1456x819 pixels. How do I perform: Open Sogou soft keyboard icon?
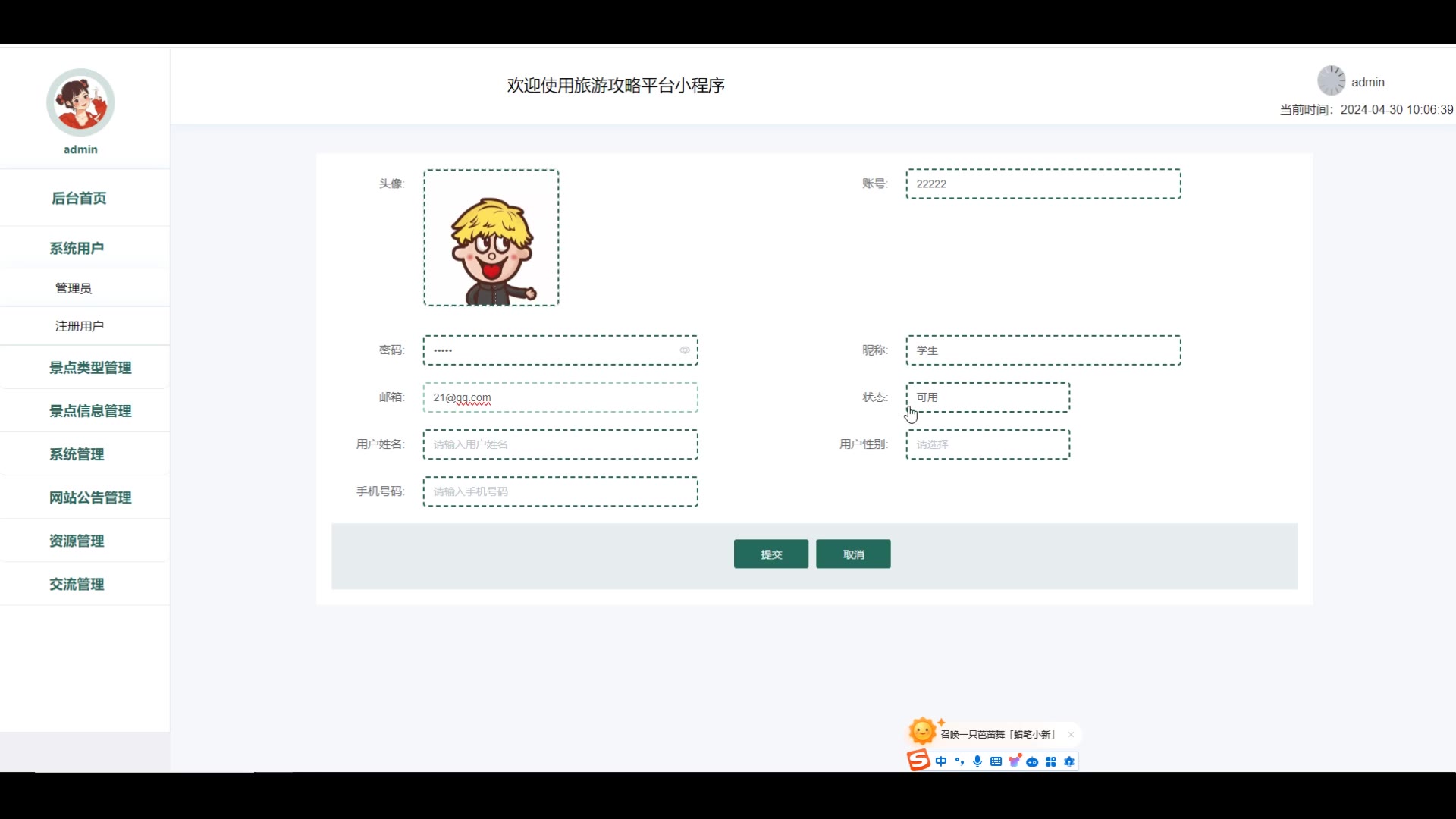996,761
